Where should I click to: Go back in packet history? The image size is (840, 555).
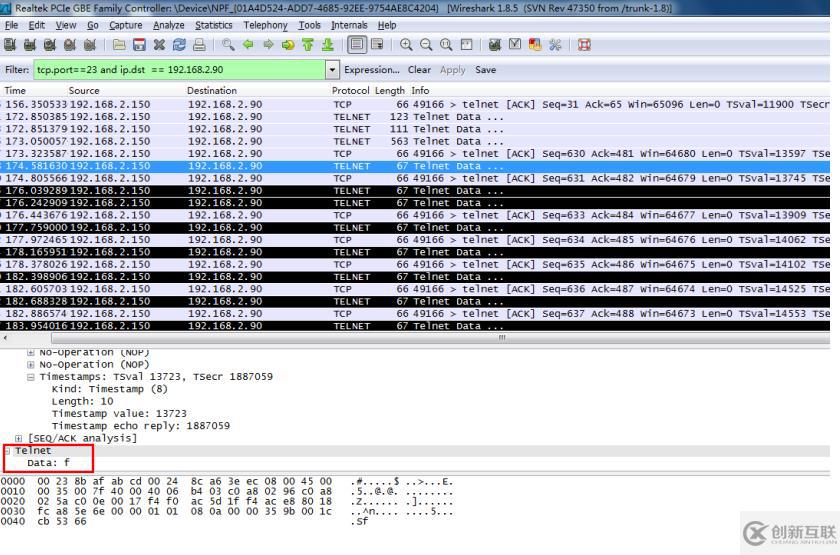[x=248, y=45]
